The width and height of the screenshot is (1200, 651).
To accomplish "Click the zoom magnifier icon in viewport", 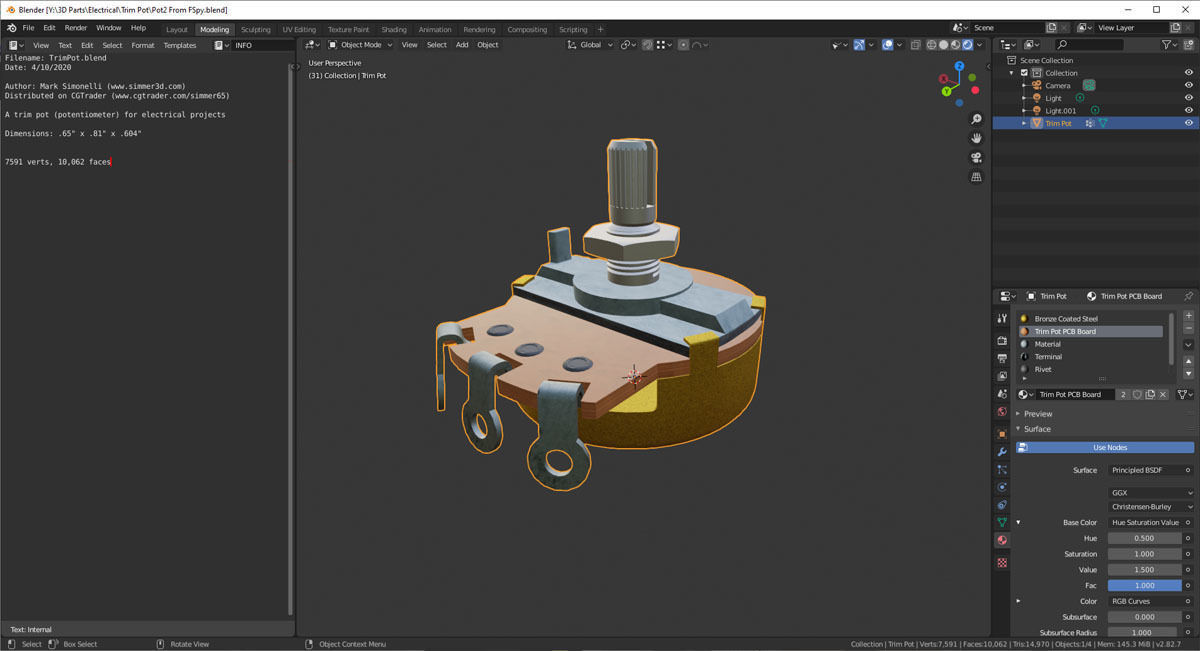I will [977, 119].
